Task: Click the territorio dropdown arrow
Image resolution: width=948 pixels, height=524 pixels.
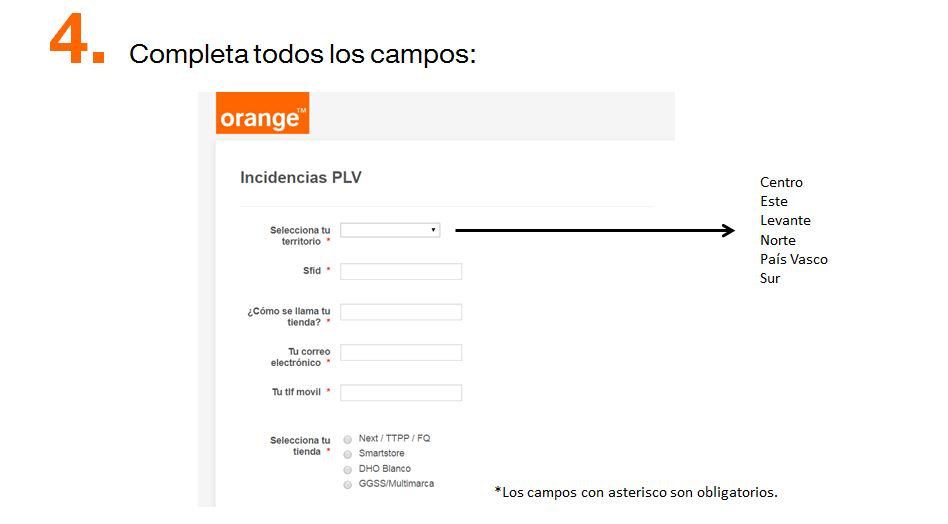Action: point(433,230)
